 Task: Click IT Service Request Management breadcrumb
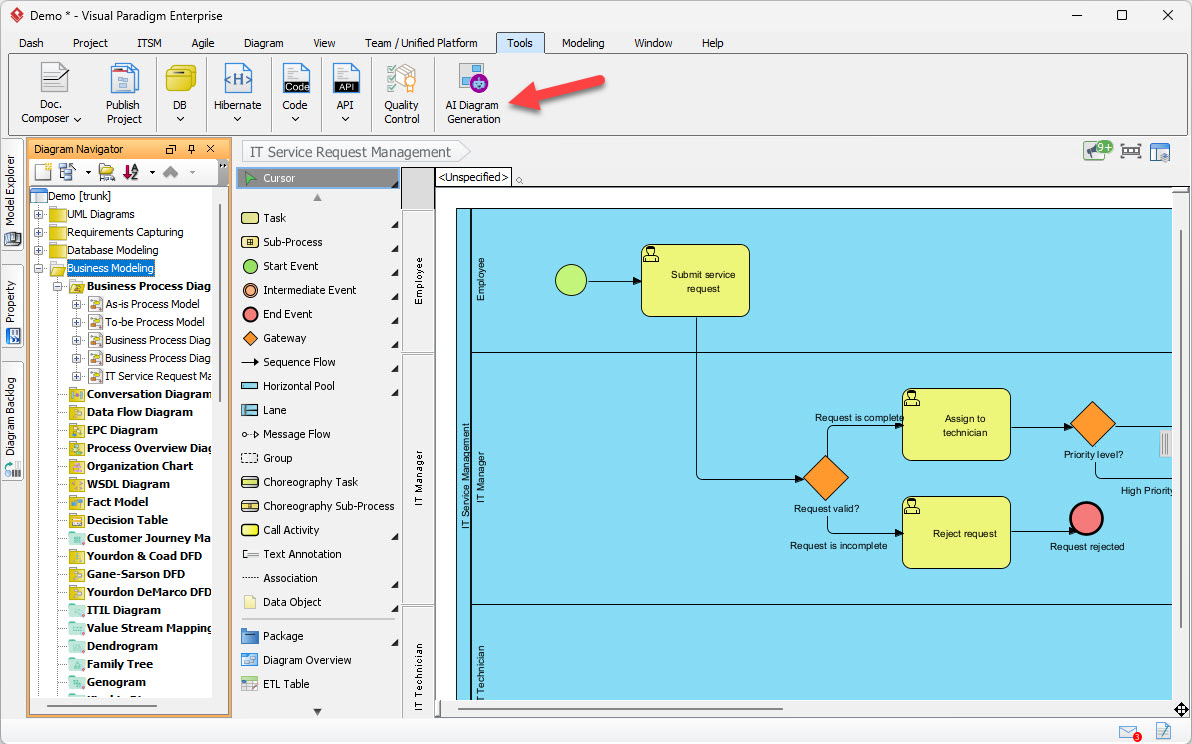(x=350, y=152)
